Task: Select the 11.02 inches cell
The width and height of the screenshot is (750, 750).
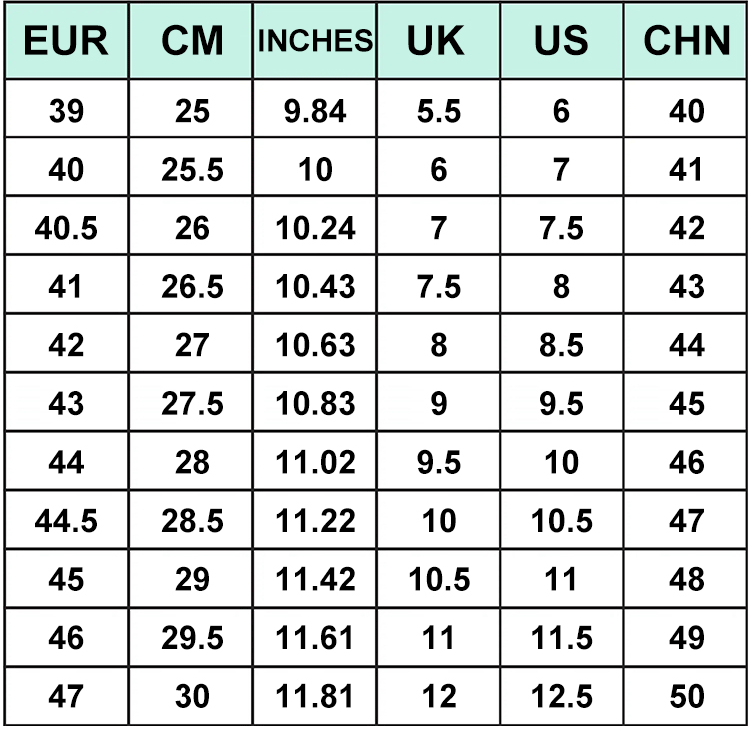Action: [315, 462]
